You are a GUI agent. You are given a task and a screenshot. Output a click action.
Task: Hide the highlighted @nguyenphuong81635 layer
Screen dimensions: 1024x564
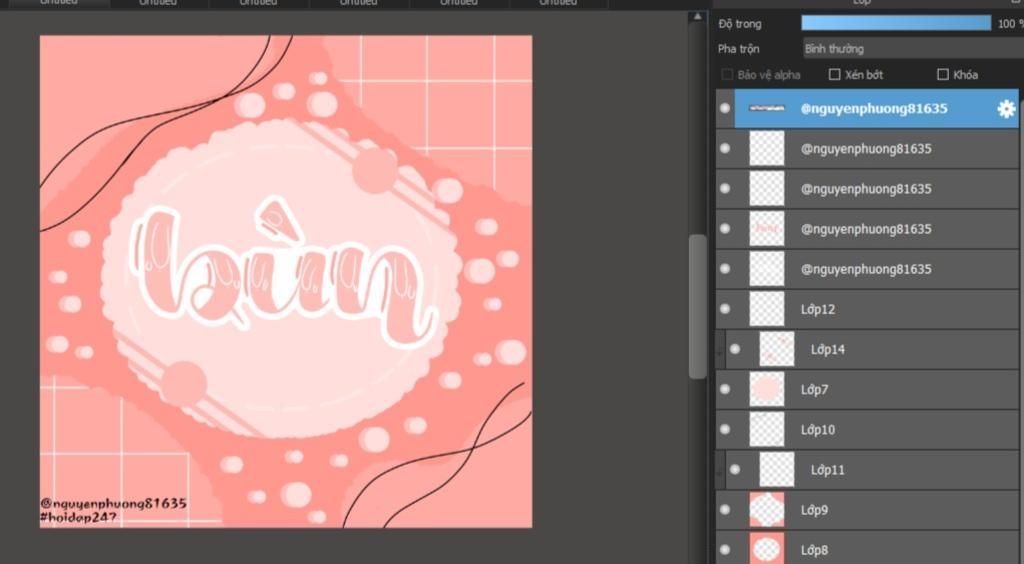tap(724, 108)
